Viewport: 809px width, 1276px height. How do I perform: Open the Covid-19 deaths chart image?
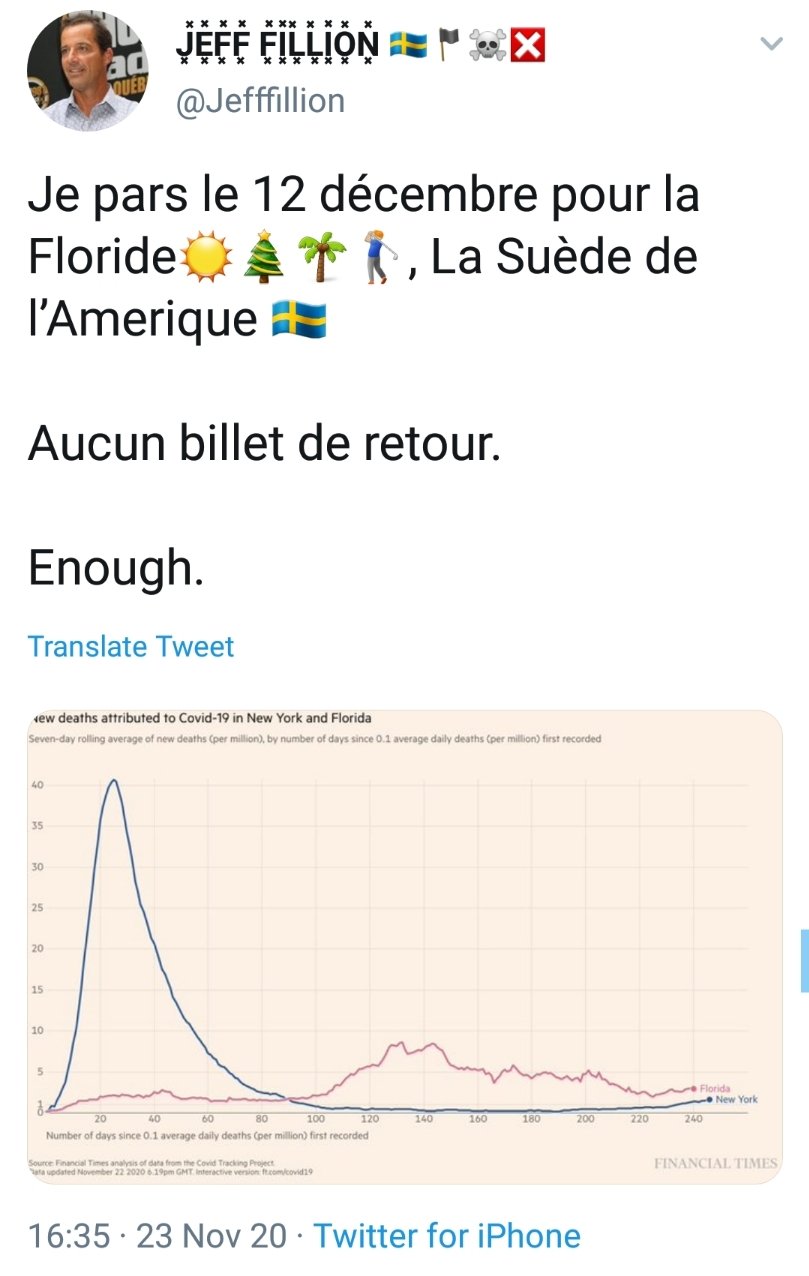click(x=404, y=946)
